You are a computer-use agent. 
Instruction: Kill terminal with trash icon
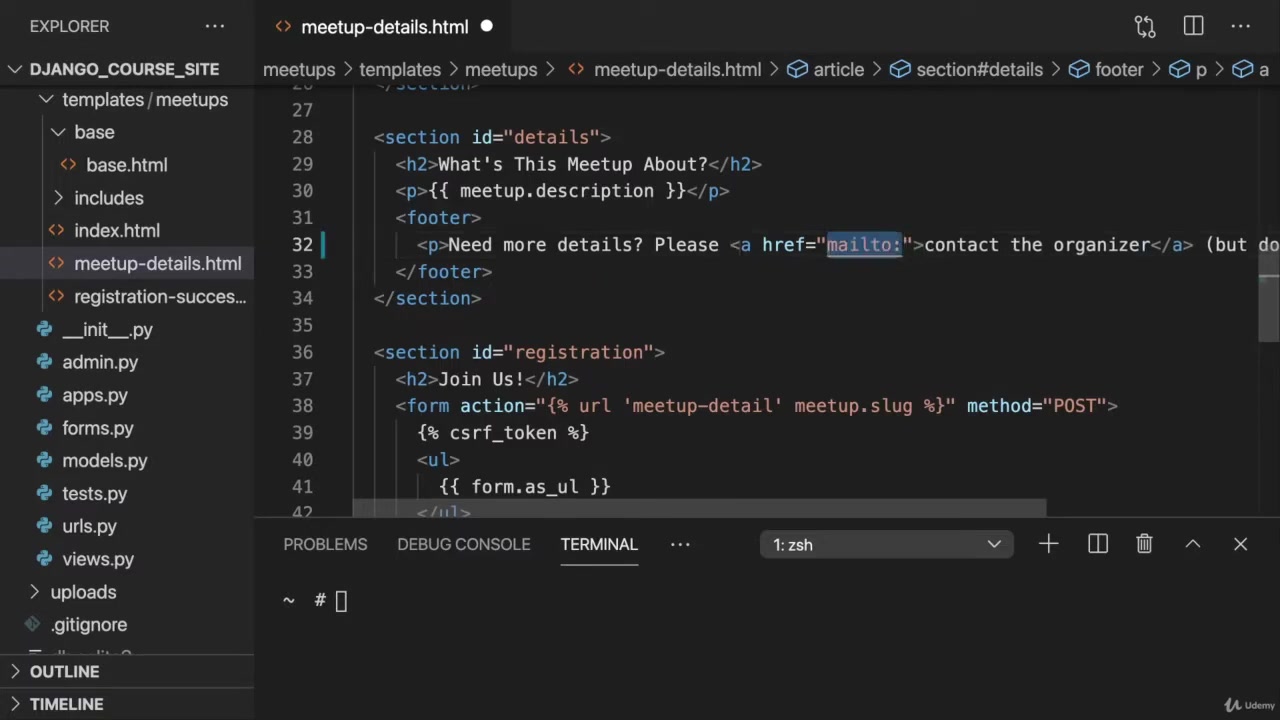click(x=1144, y=544)
